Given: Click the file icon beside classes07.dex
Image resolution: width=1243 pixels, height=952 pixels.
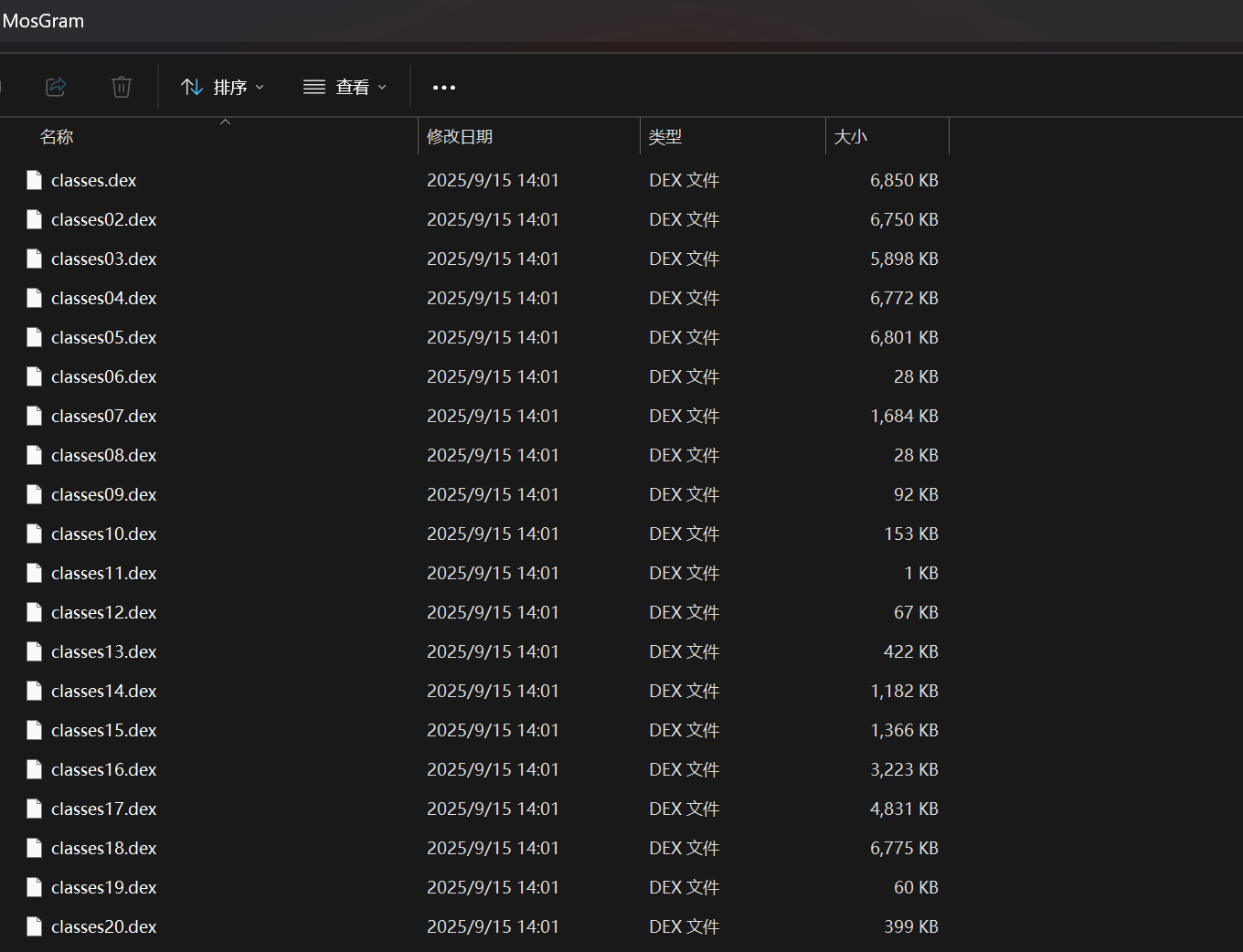Looking at the screenshot, I should point(35,416).
